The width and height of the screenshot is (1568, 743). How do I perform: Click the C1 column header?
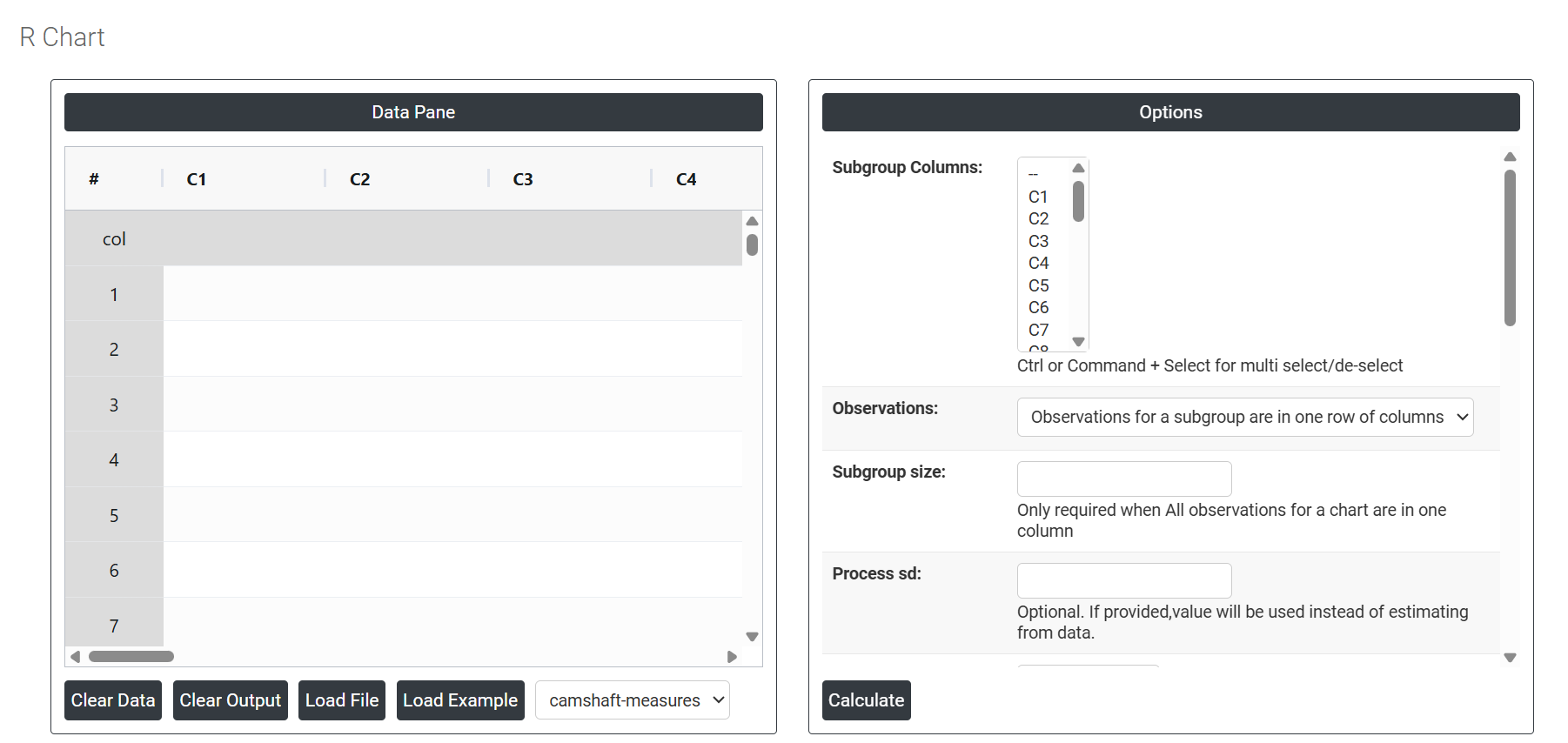(x=197, y=179)
